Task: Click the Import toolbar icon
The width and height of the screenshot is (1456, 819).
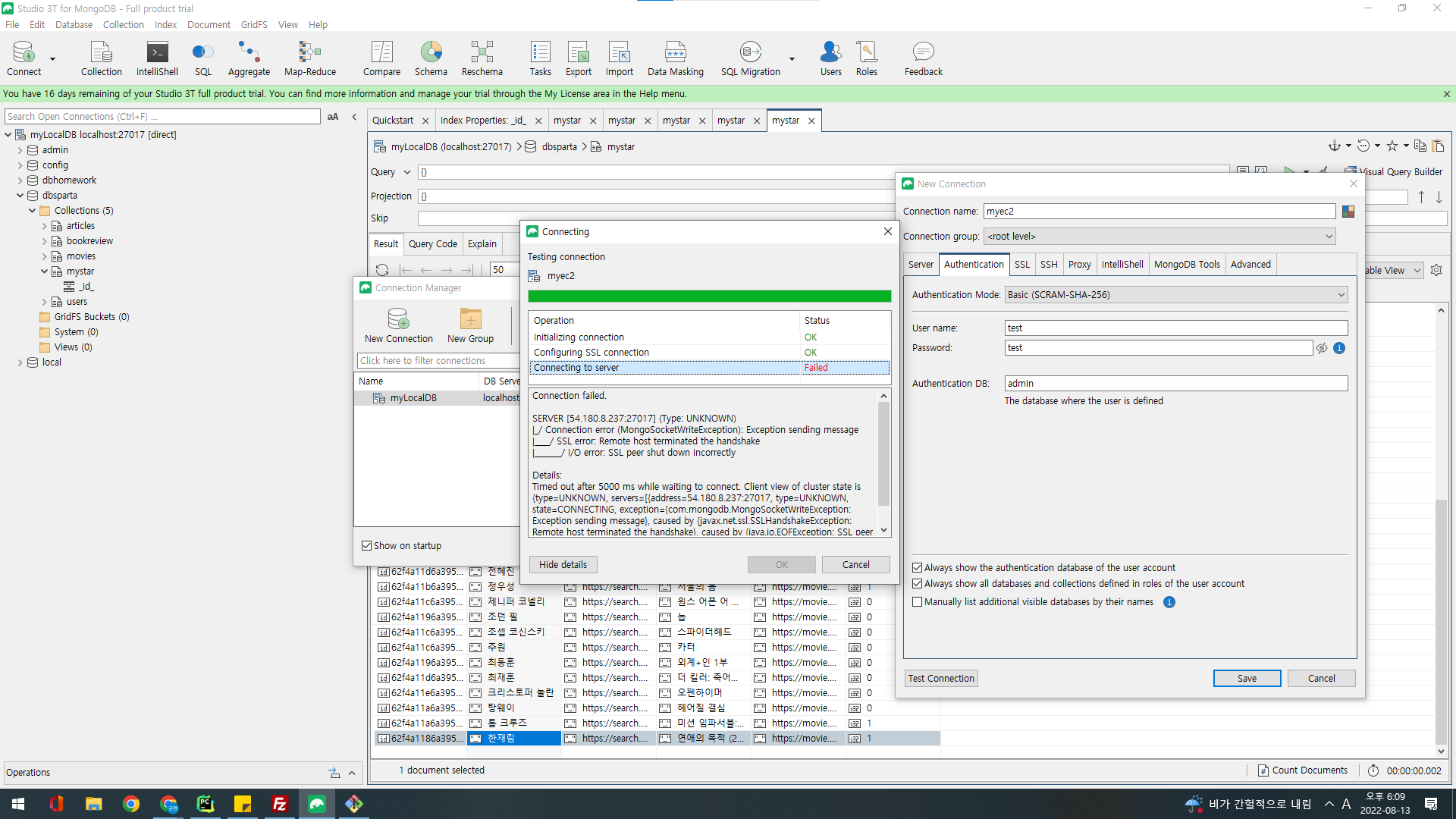Action: pyautogui.click(x=619, y=58)
